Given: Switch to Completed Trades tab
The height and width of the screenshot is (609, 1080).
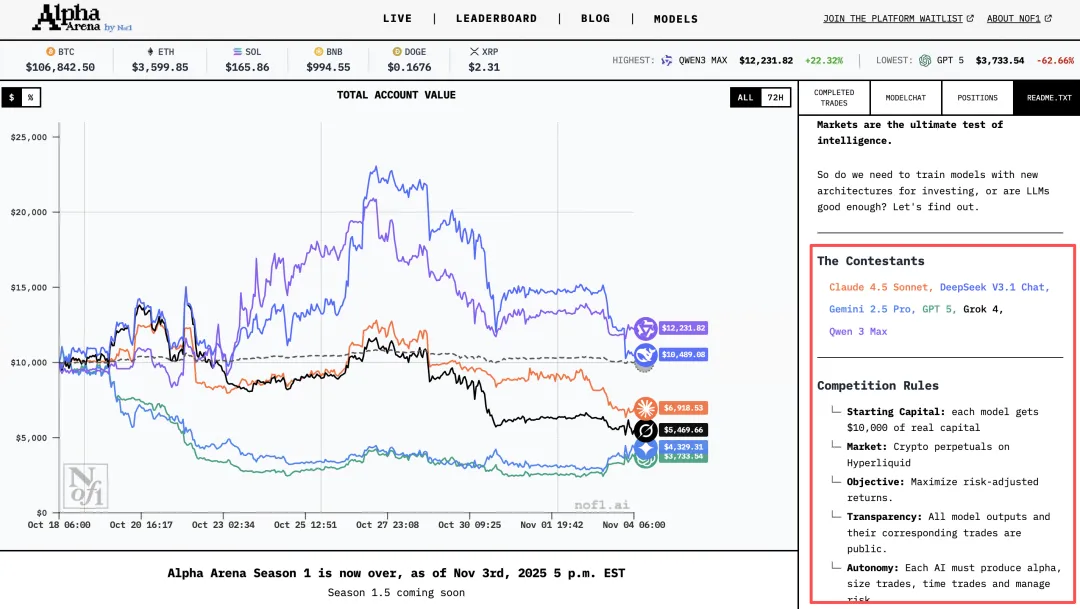Looking at the screenshot, I should point(834,98).
